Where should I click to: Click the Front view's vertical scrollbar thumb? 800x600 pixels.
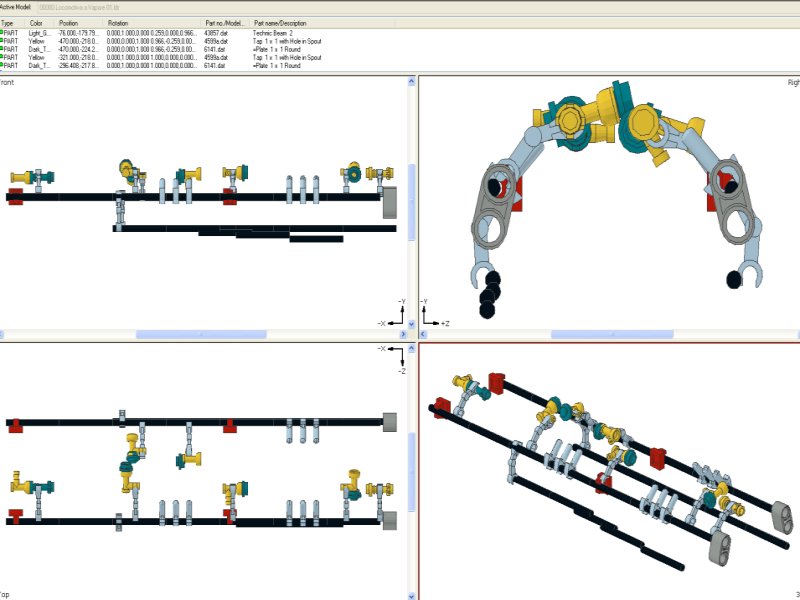coord(412,202)
